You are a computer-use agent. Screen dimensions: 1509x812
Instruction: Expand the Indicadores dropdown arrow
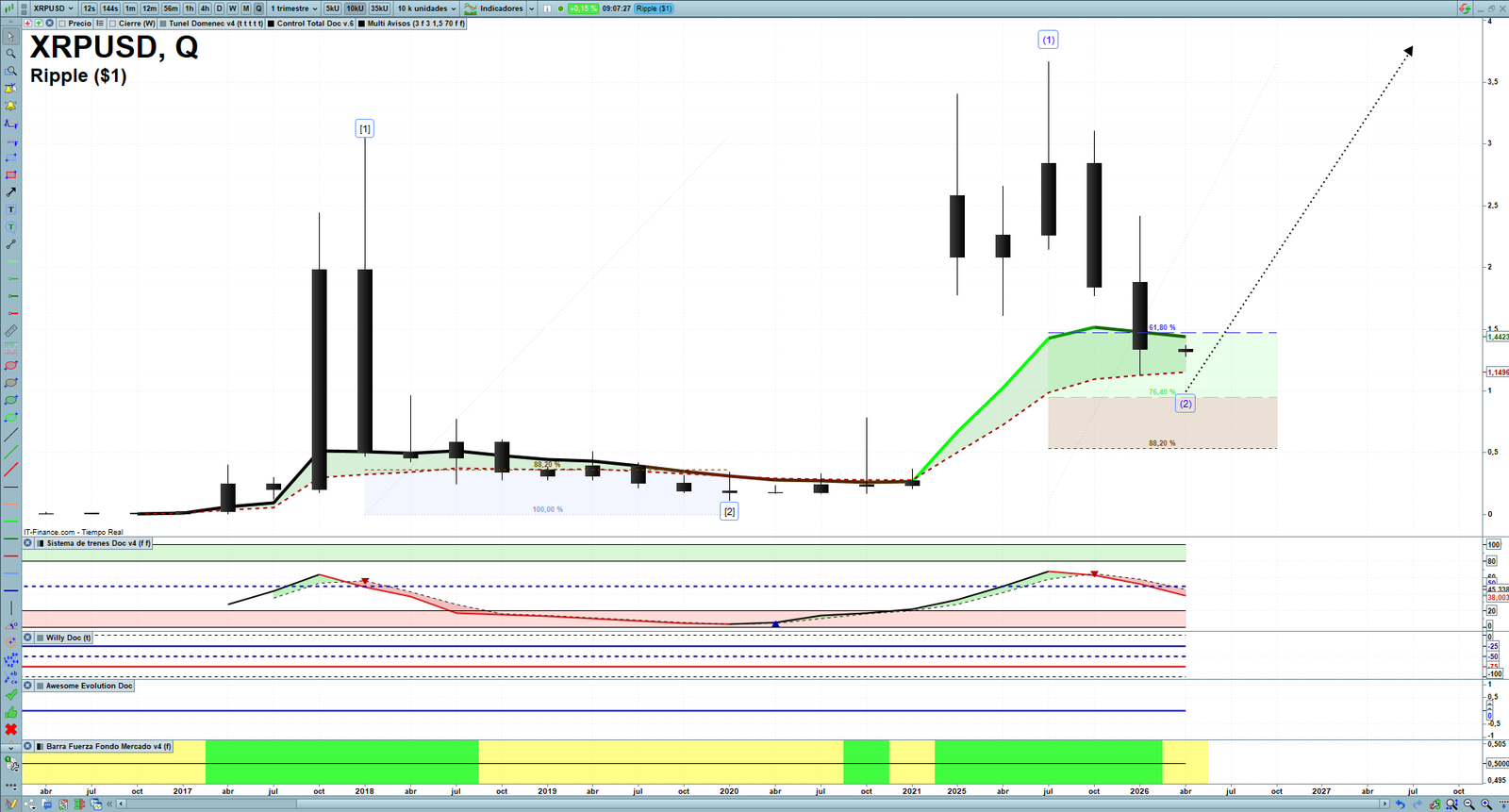531,8
